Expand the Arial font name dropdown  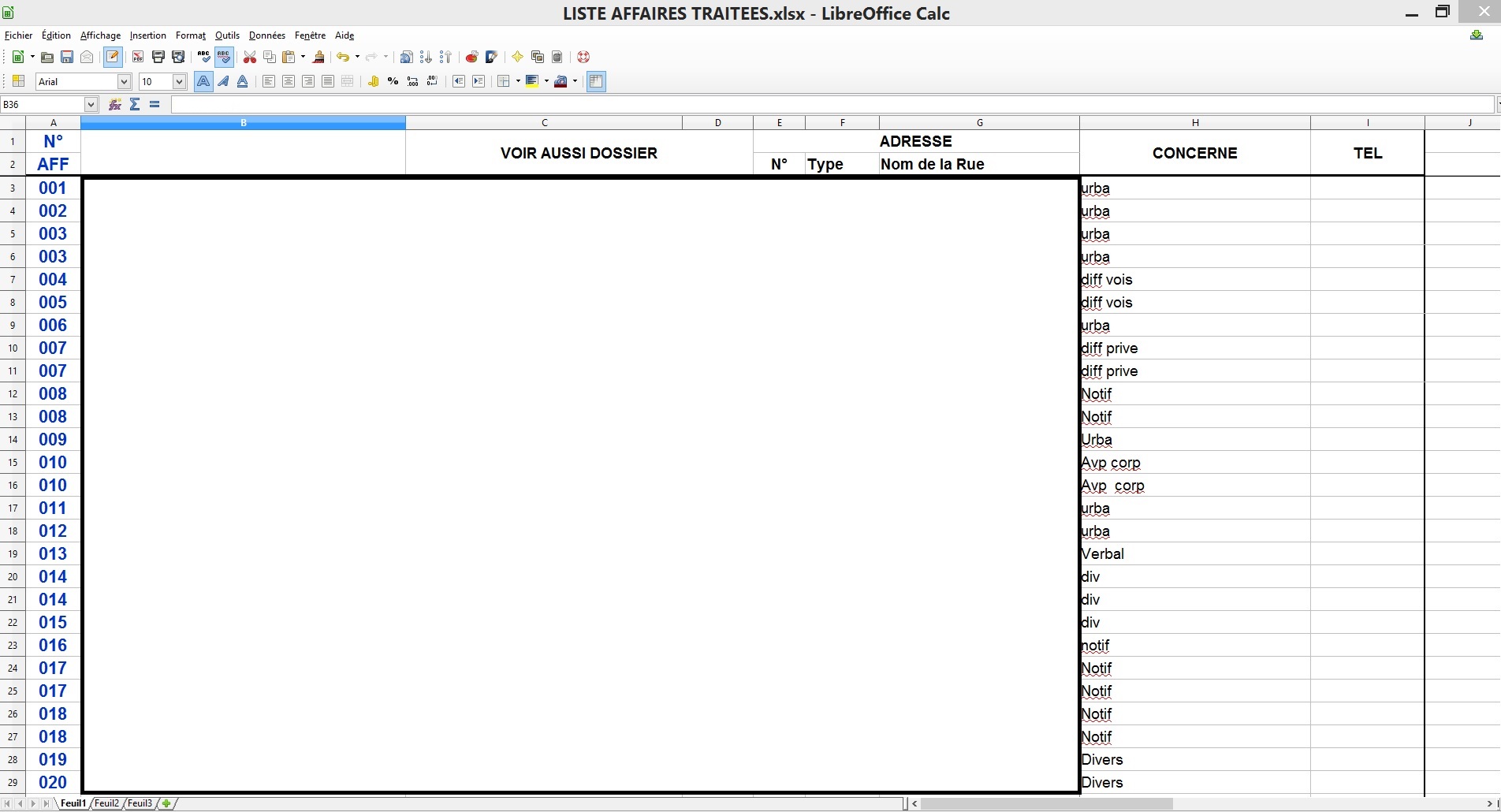pos(124,81)
